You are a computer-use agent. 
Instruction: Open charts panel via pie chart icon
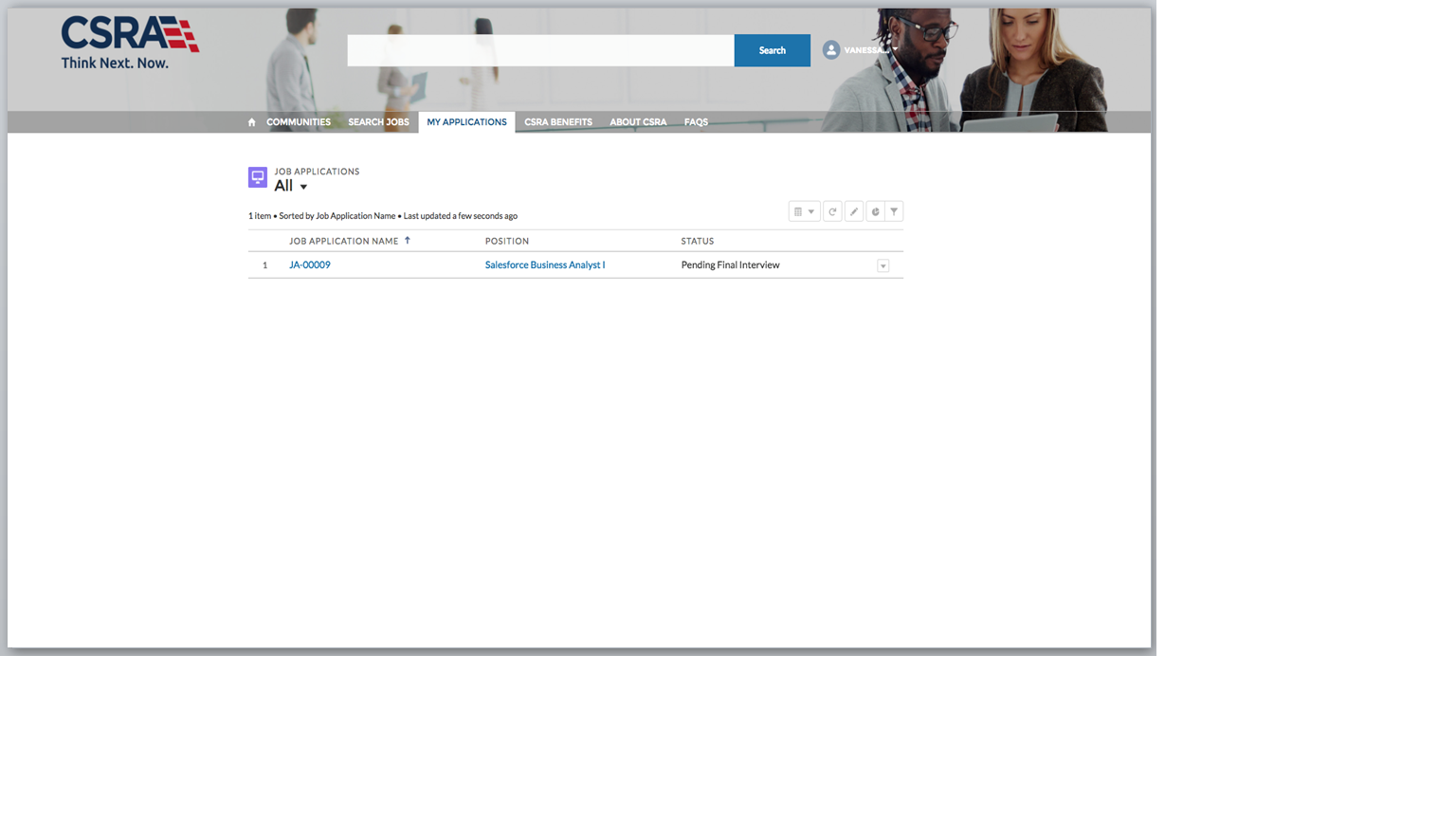875,210
